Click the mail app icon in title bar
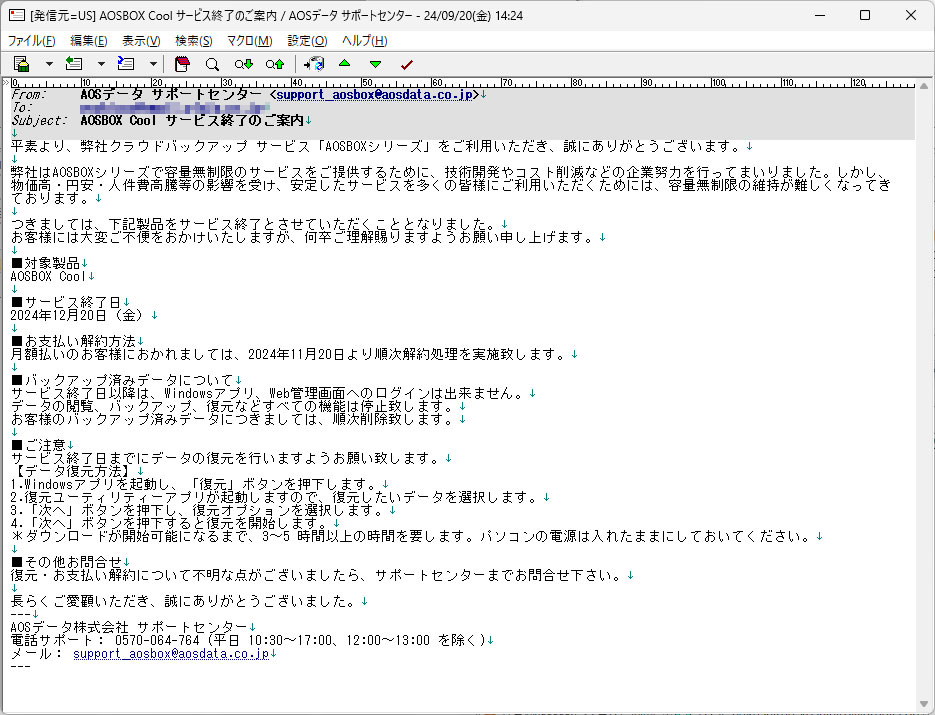Screen dimensions: 935x715 [17, 16]
